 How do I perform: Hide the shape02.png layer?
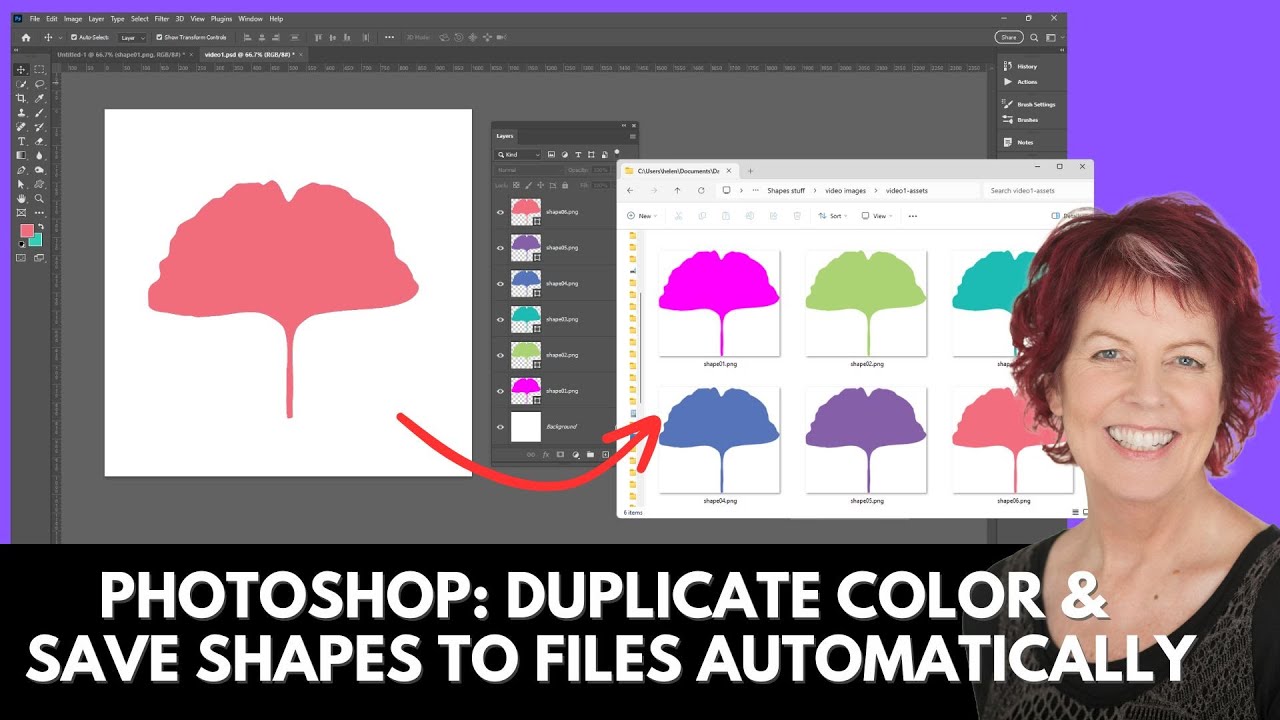pyautogui.click(x=500, y=355)
